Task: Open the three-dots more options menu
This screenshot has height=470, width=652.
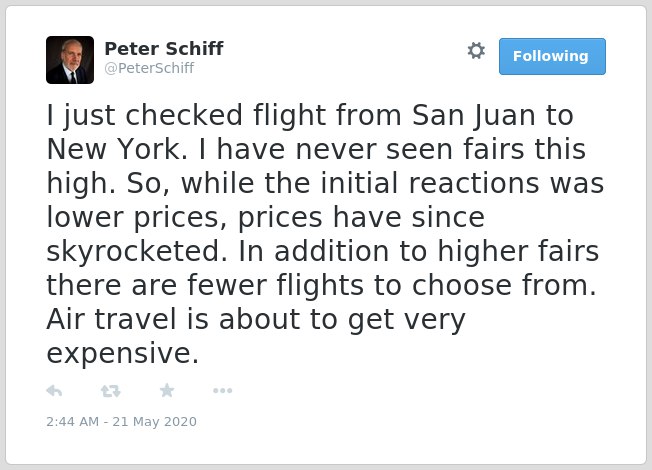Action: click(x=222, y=391)
